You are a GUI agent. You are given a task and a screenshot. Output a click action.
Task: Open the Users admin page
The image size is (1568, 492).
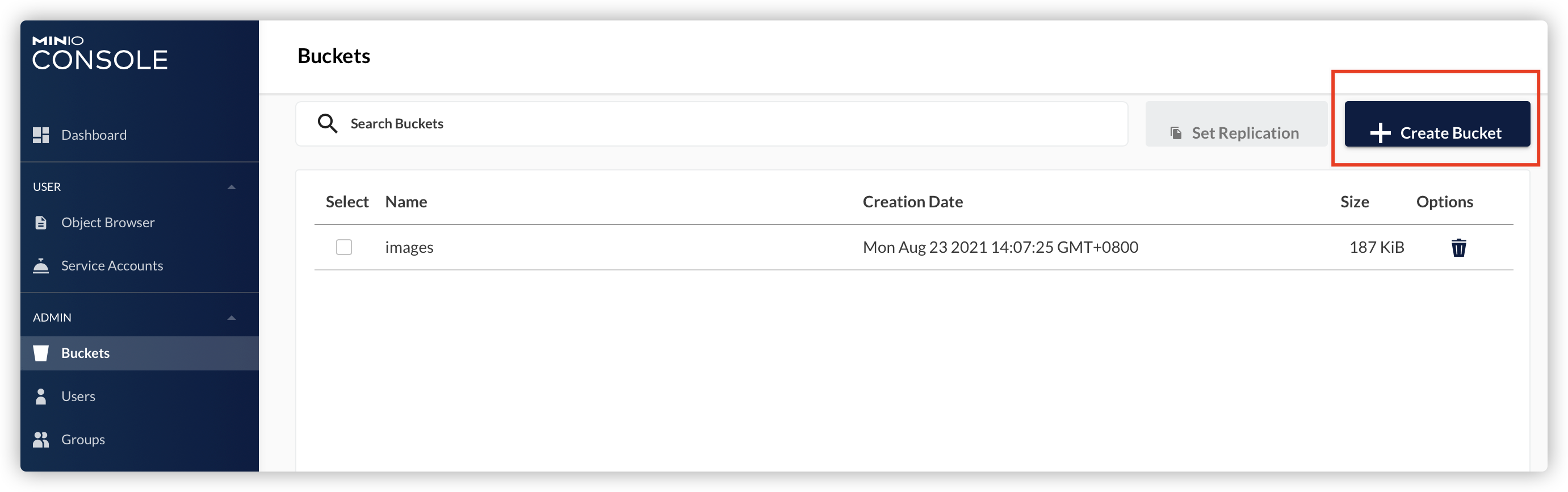click(78, 397)
